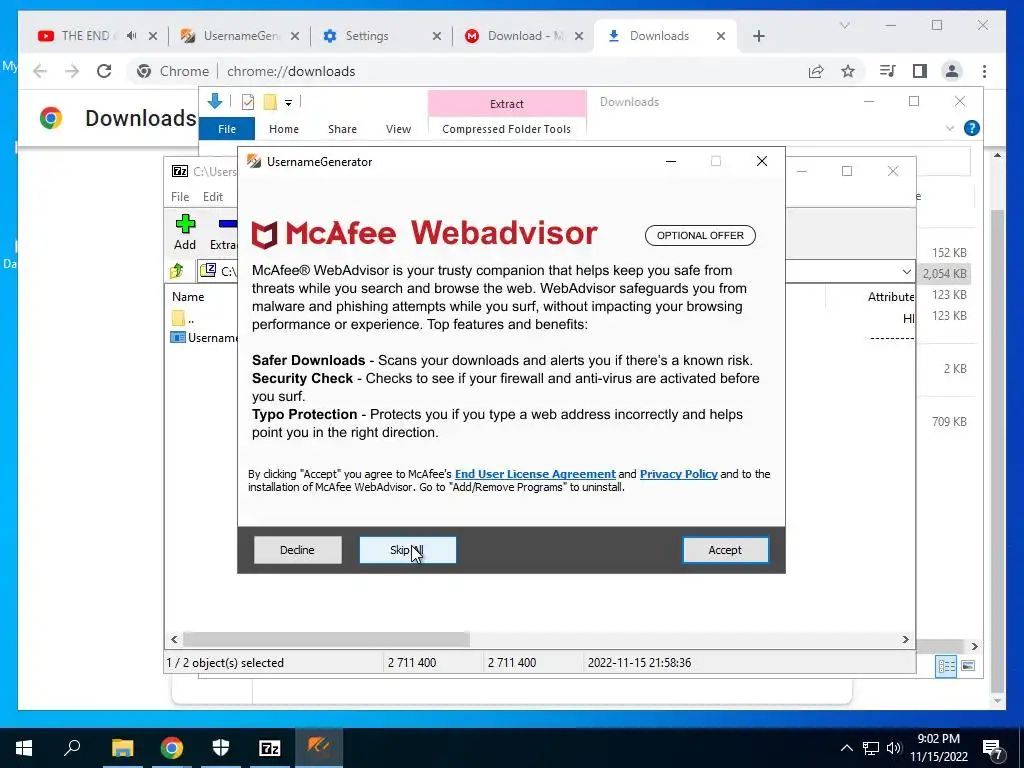Screen dimensions: 1024x768
Task: Reload the Chrome page
Action: [104, 71]
